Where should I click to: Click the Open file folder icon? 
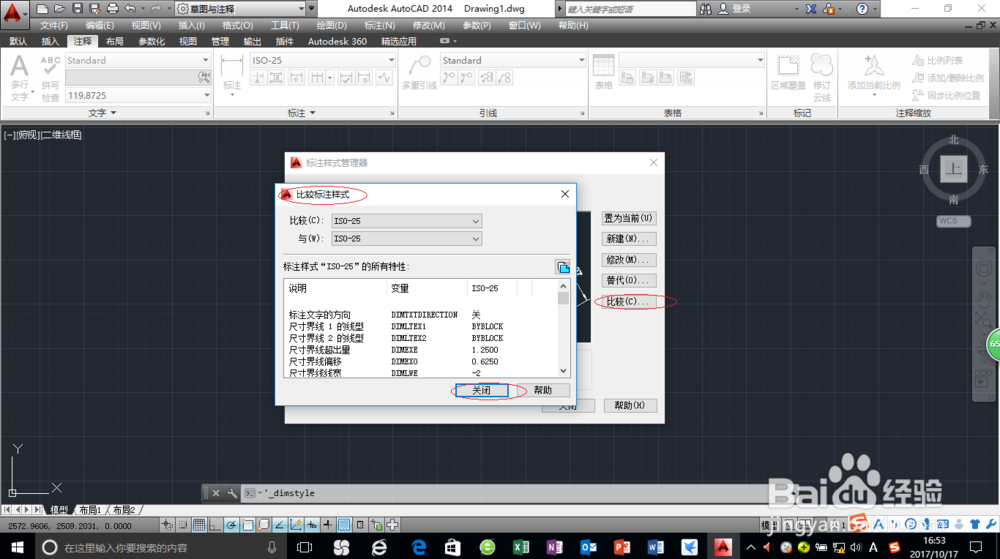59,8
